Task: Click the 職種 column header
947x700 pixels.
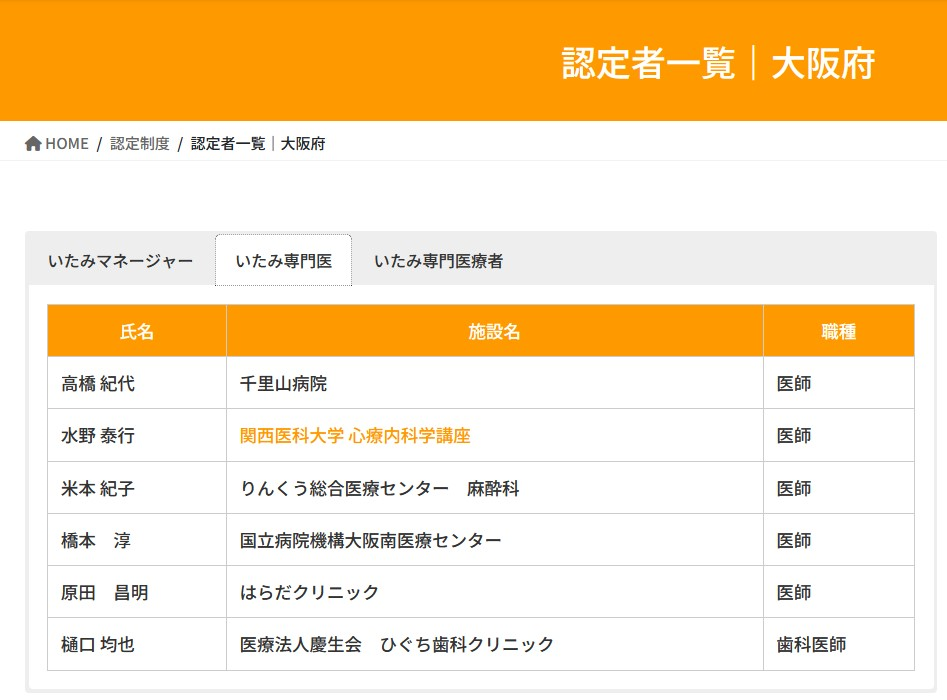Action: coord(839,331)
